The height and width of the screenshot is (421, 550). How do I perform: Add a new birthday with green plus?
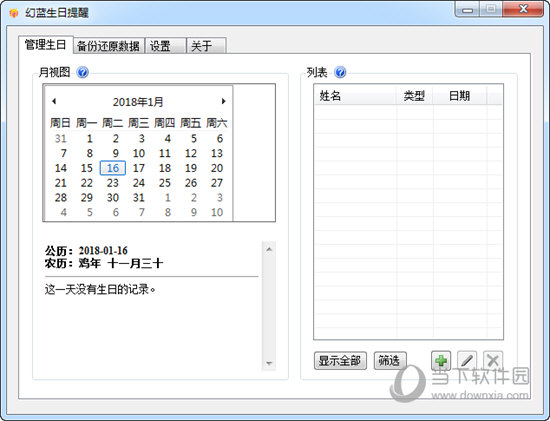pyautogui.click(x=441, y=360)
